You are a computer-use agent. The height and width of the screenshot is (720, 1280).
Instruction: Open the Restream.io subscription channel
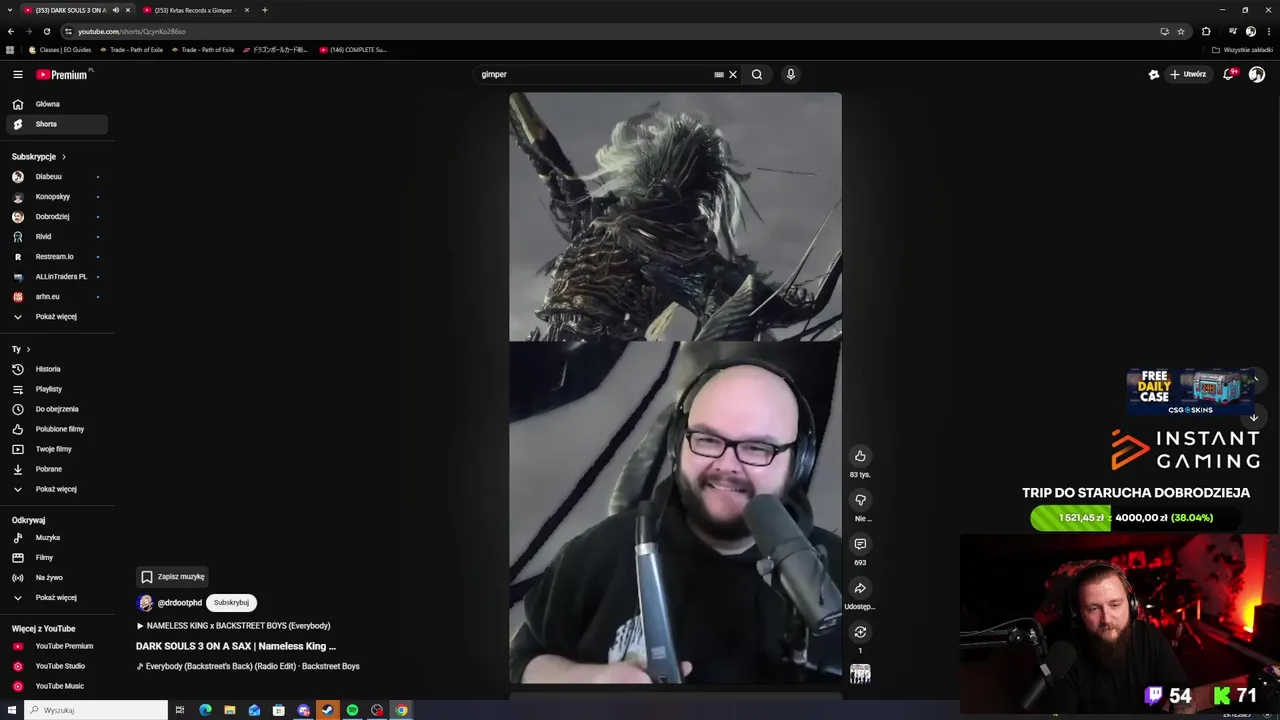57,257
